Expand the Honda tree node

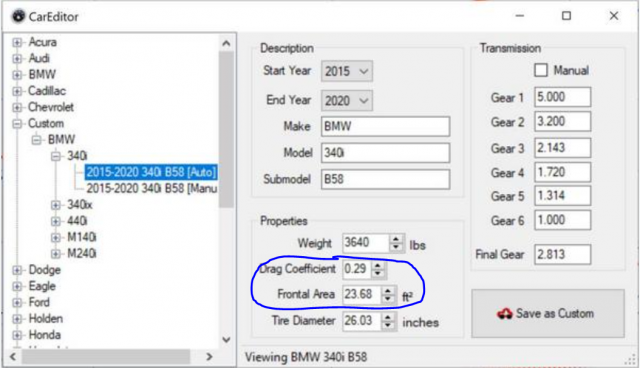coord(17,335)
